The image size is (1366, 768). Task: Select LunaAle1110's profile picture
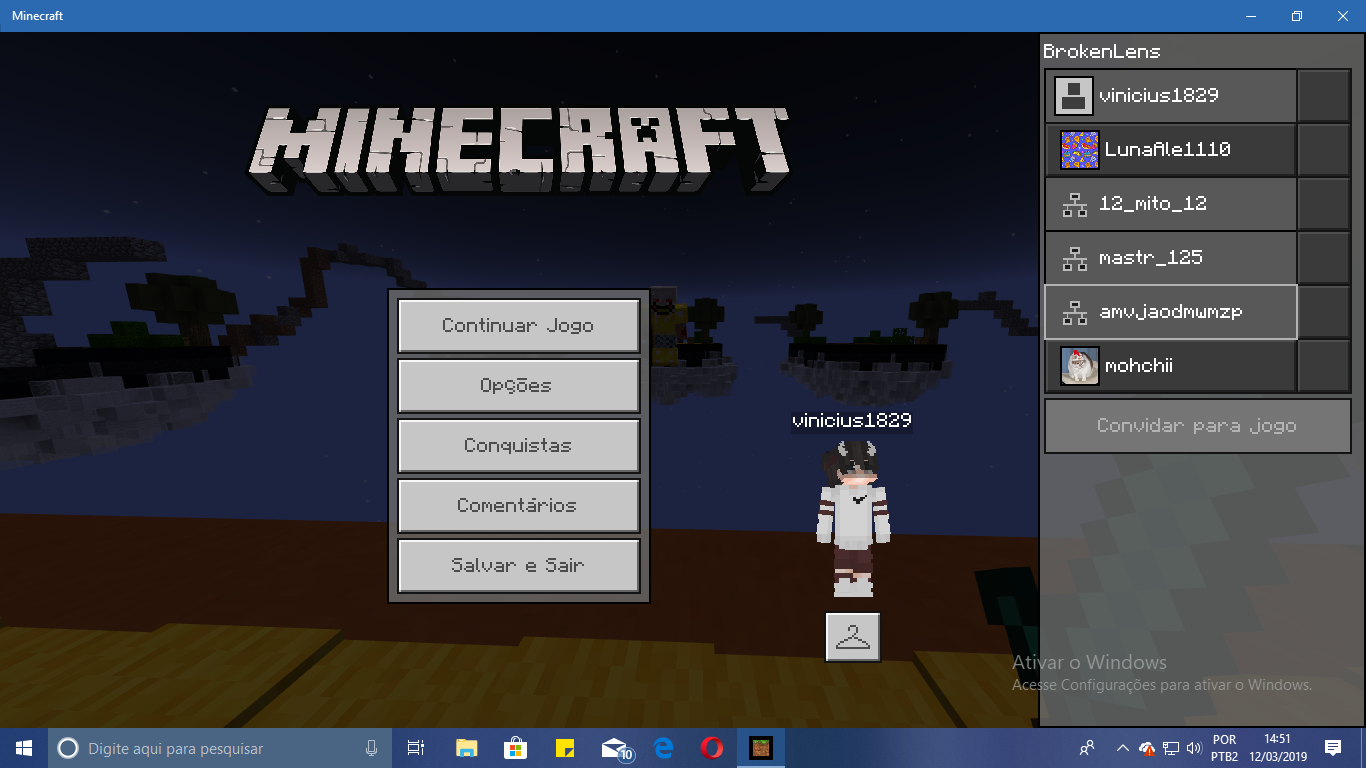pyautogui.click(x=1080, y=150)
